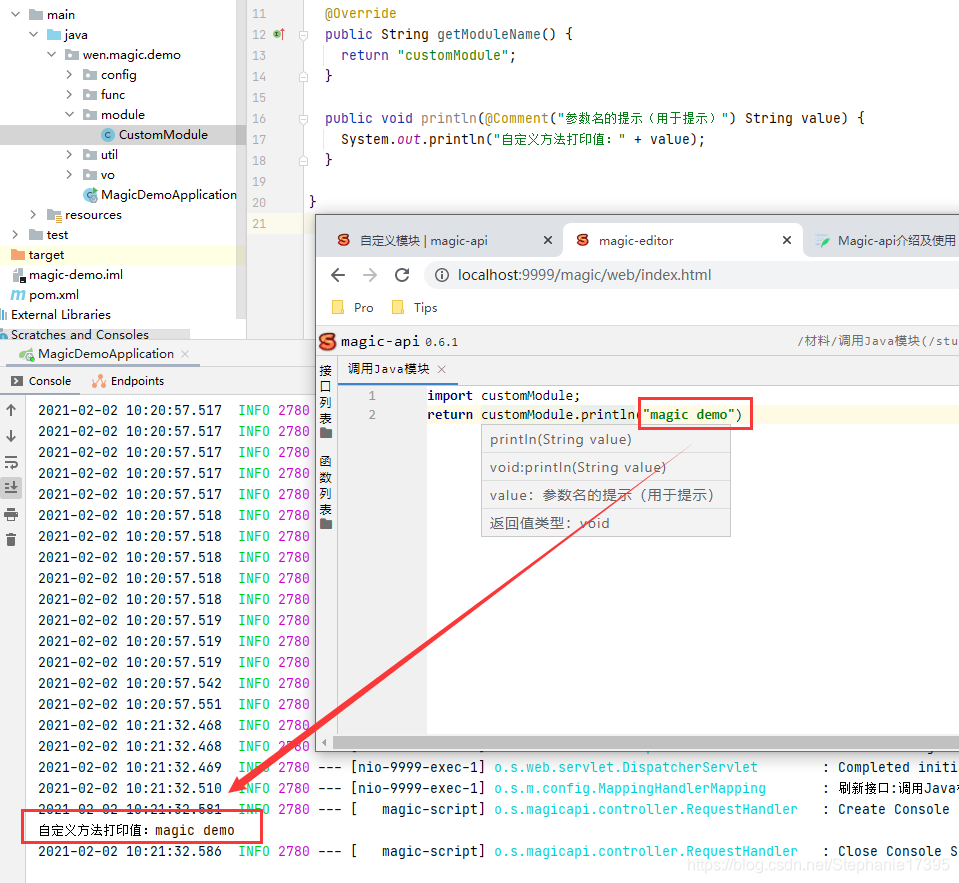
Task: Select the magic-editor browser tab
Action: [636, 240]
